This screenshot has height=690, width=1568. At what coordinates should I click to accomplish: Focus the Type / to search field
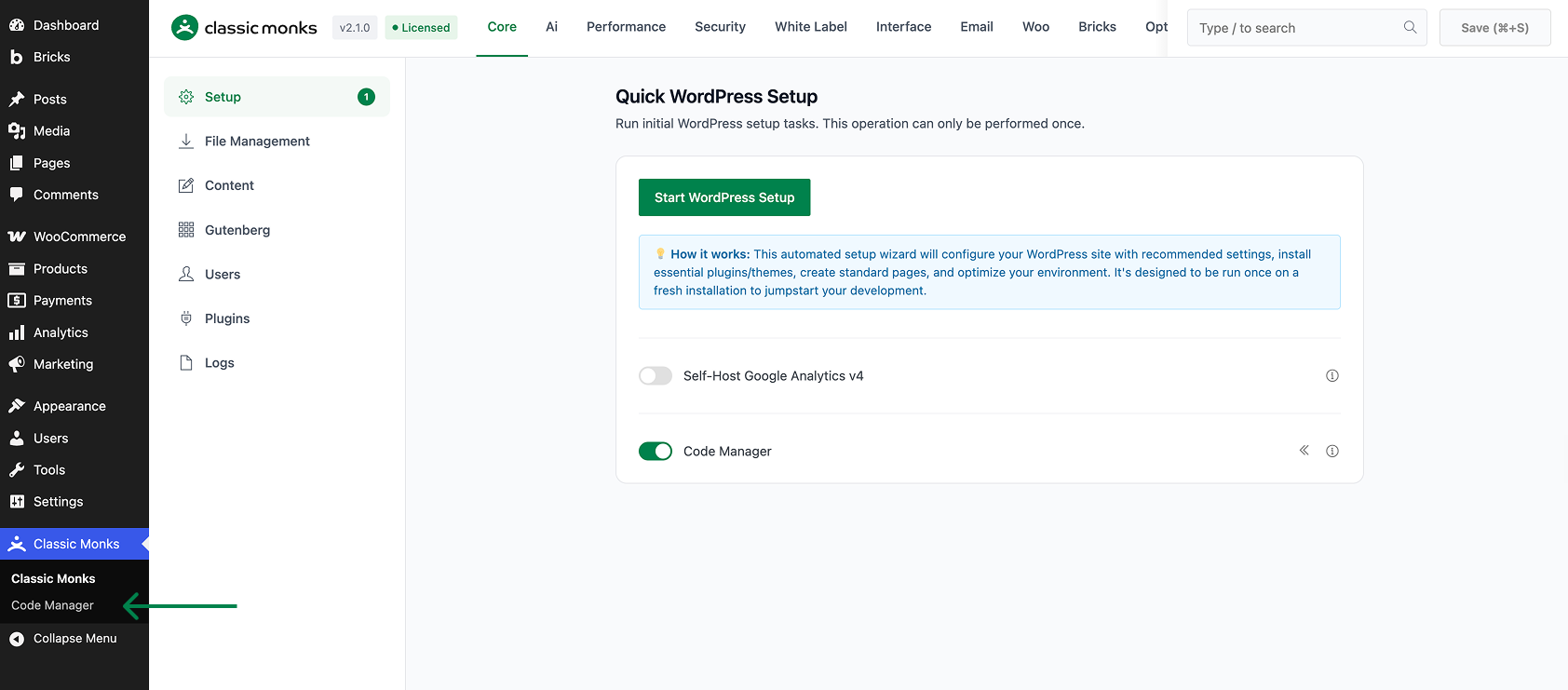1306,28
